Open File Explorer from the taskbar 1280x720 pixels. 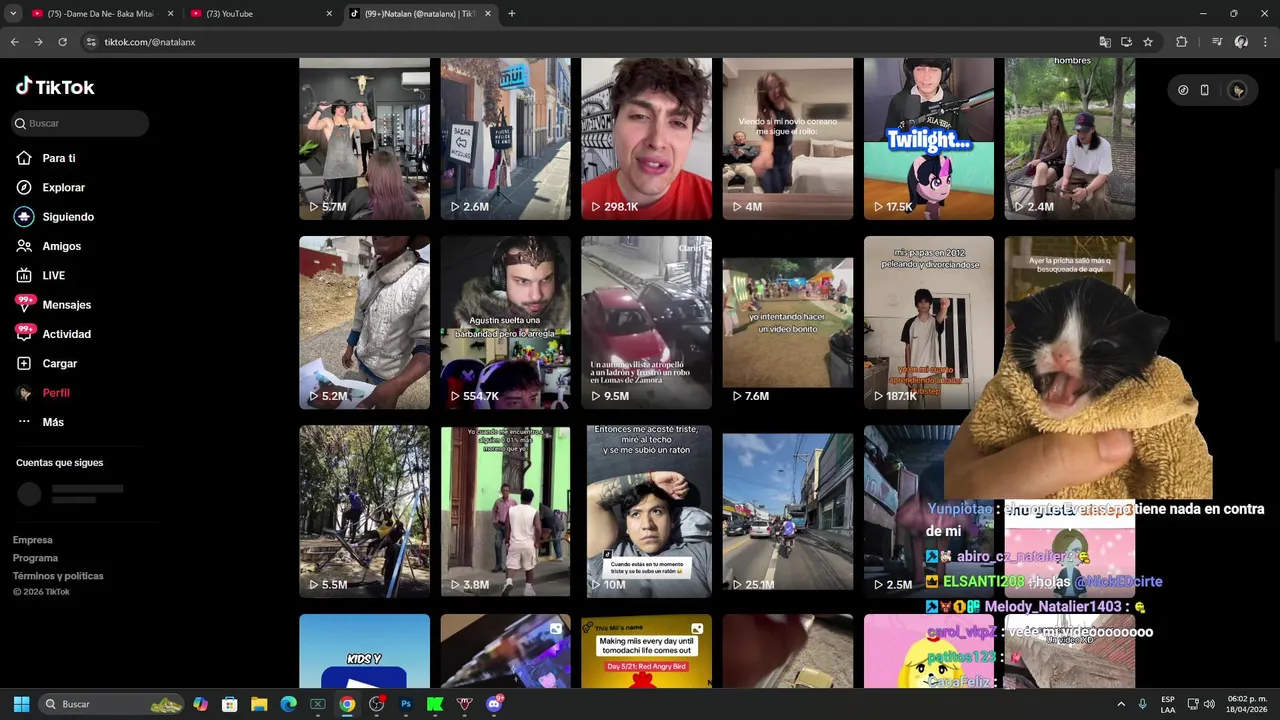click(259, 704)
